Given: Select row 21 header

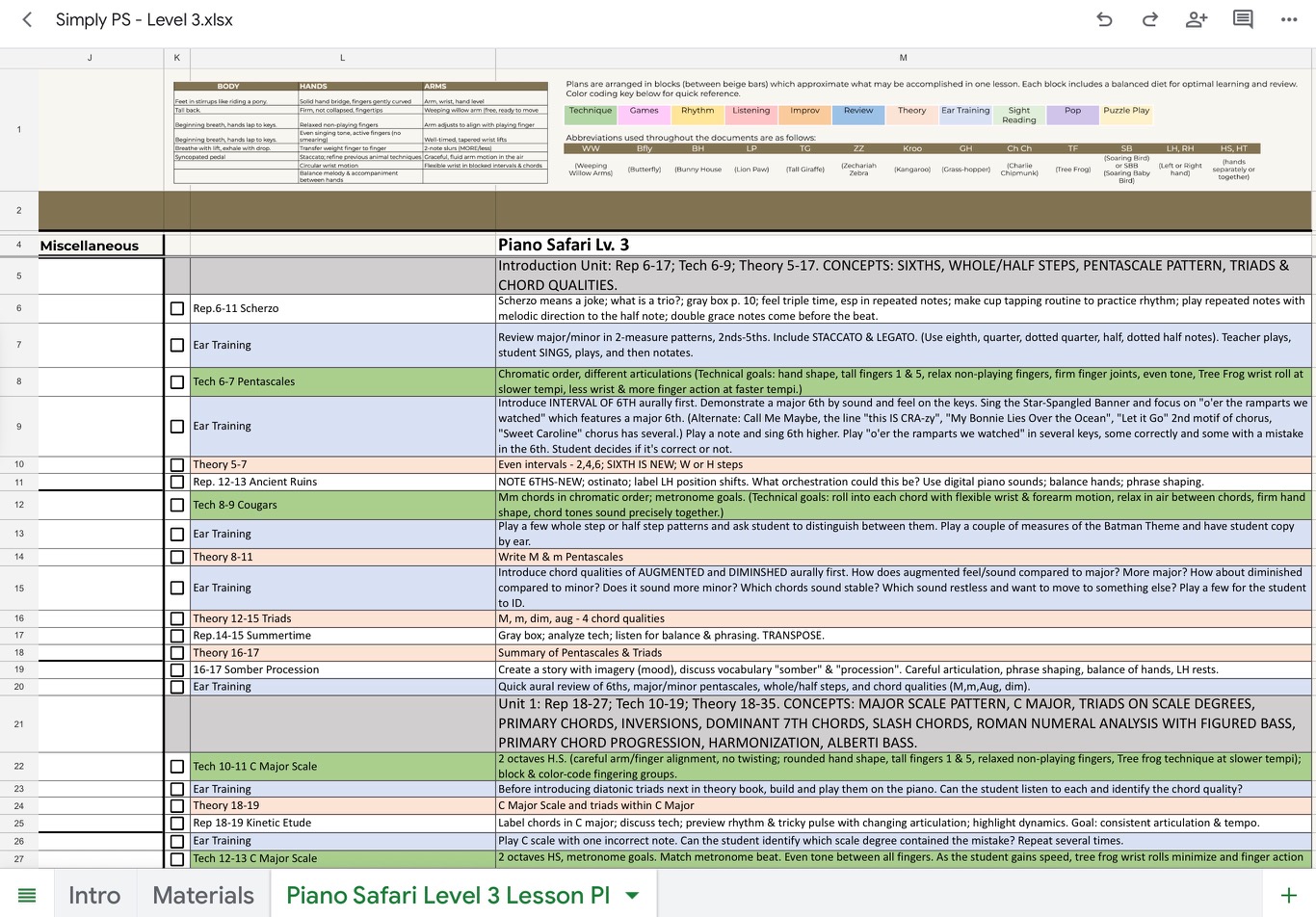Looking at the screenshot, I should [x=18, y=723].
